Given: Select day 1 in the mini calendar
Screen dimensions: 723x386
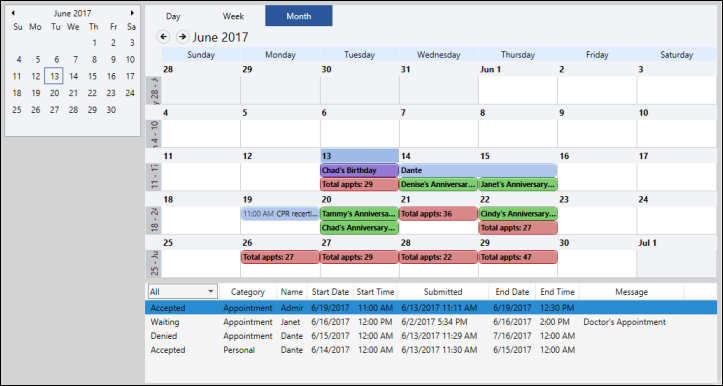Looking at the screenshot, I should [94, 43].
